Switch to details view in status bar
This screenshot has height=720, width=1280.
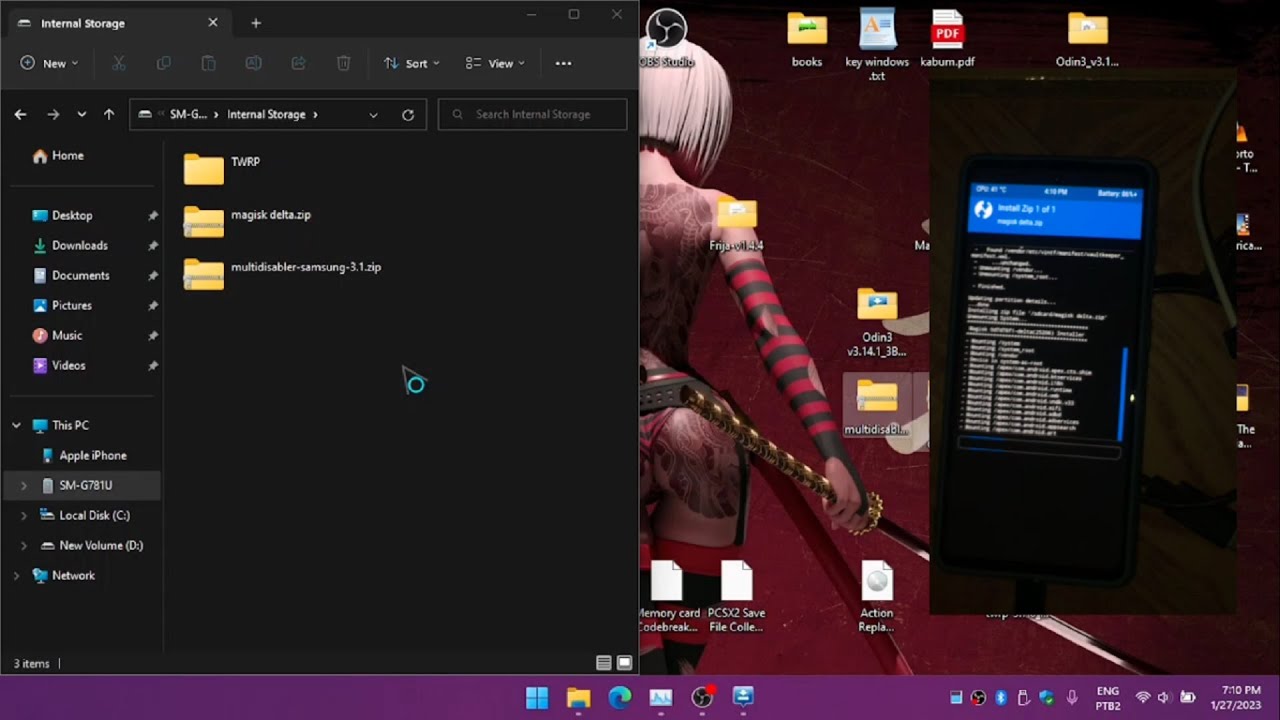[x=603, y=663]
